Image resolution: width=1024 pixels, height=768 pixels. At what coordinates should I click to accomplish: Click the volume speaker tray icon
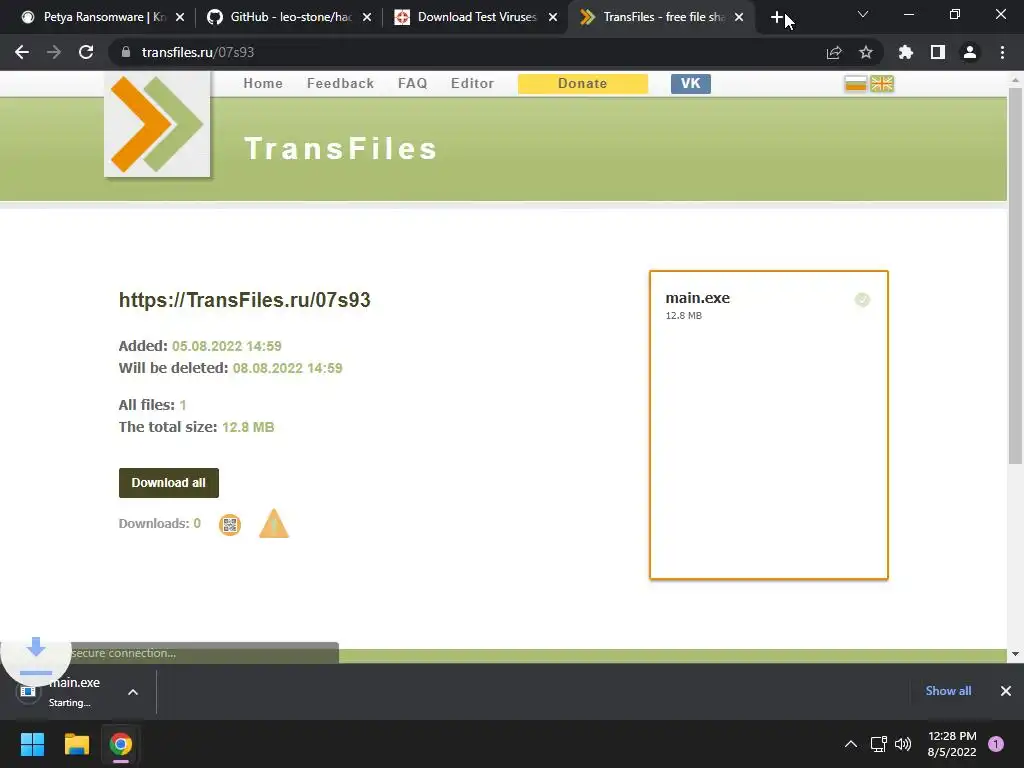tap(903, 744)
